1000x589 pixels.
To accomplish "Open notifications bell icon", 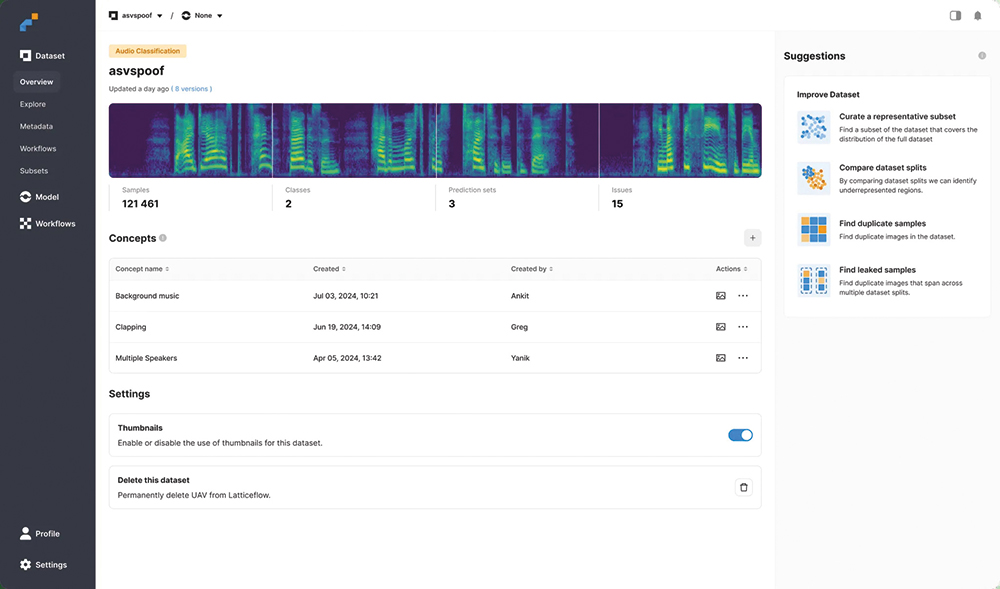I will tap(978, 15).
